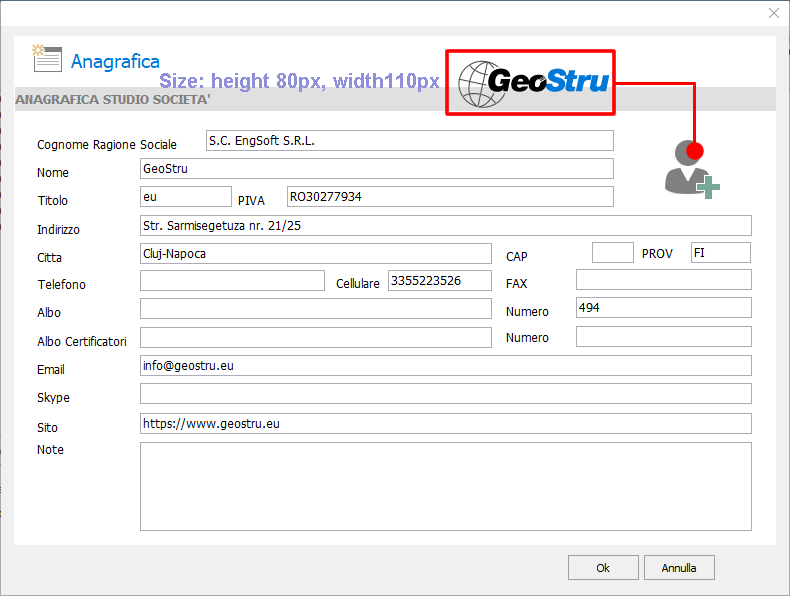The width and height of the screenshot is (790, 596).
Task: Click the Indirizzo label
Action: [58, 230]
